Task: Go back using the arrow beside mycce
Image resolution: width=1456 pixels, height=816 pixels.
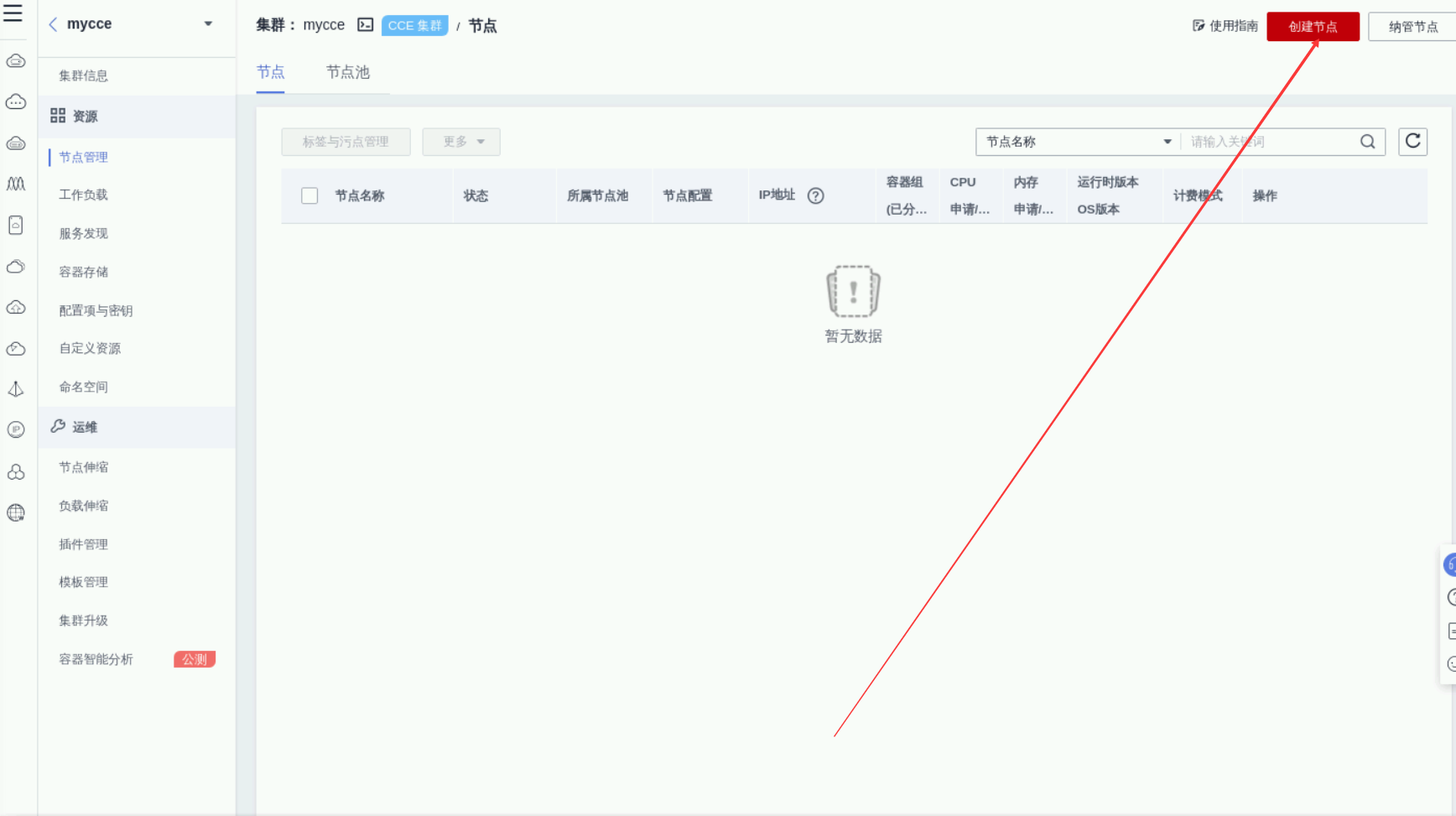Action: (x=53, y=24)
